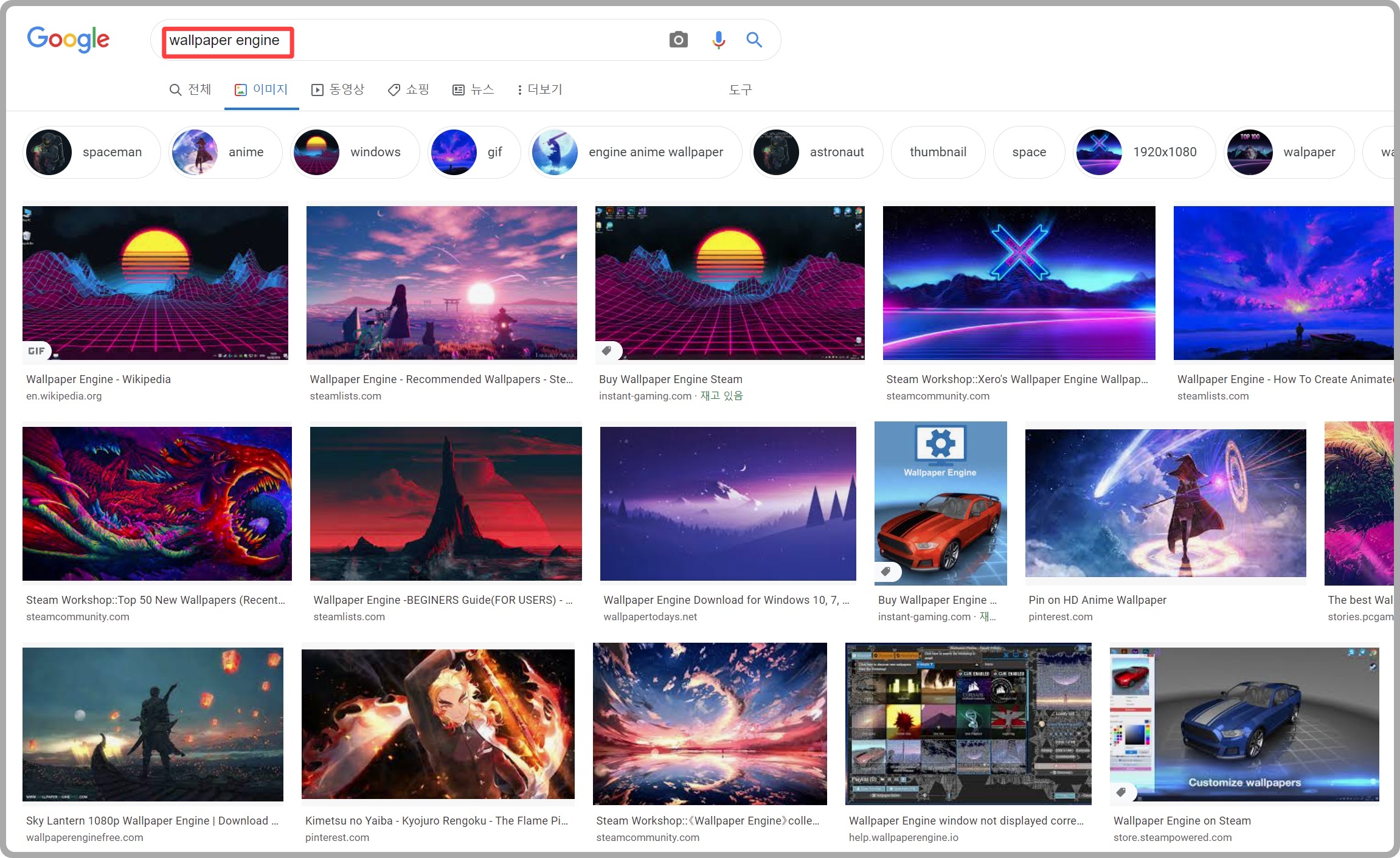Click the GIF badge on Wikipedia thumbnail

click(x=36, y=351)
